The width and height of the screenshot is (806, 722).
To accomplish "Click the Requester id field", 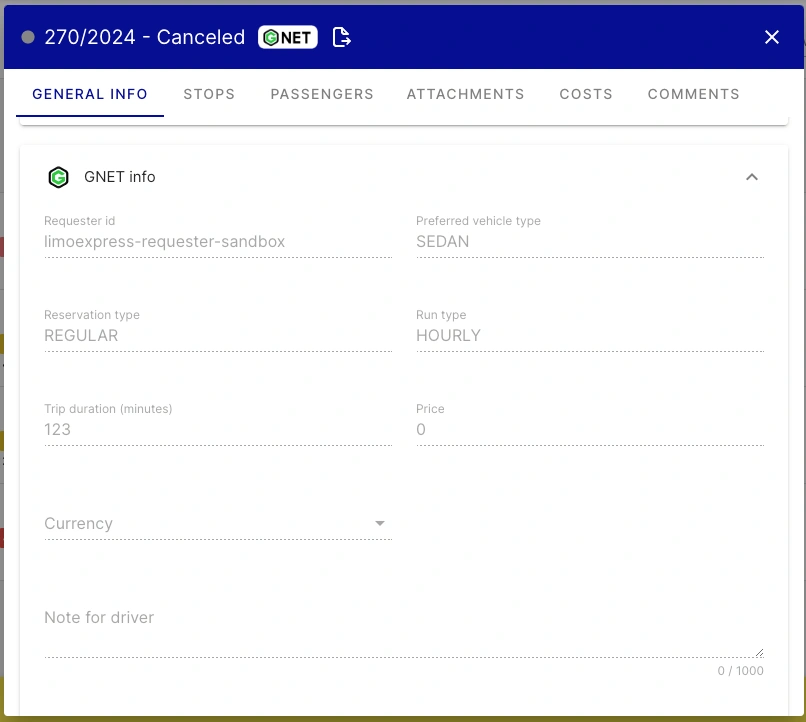I will (218, 242).
